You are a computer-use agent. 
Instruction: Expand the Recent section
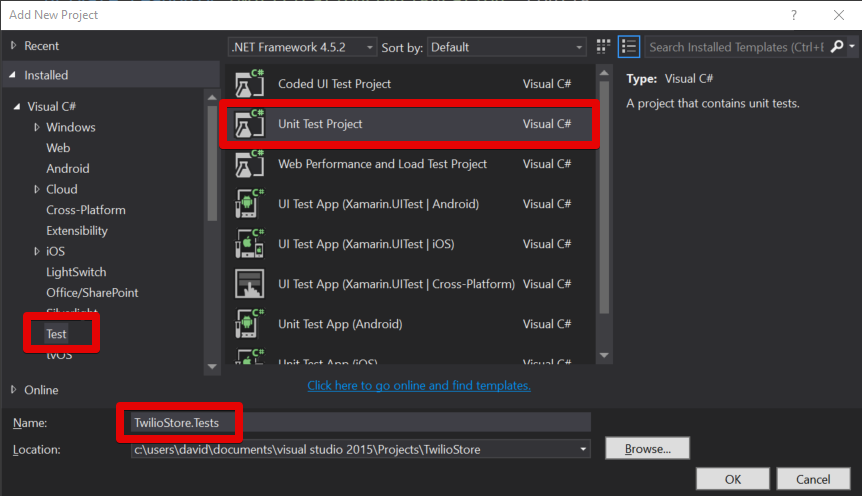[14, 46]
